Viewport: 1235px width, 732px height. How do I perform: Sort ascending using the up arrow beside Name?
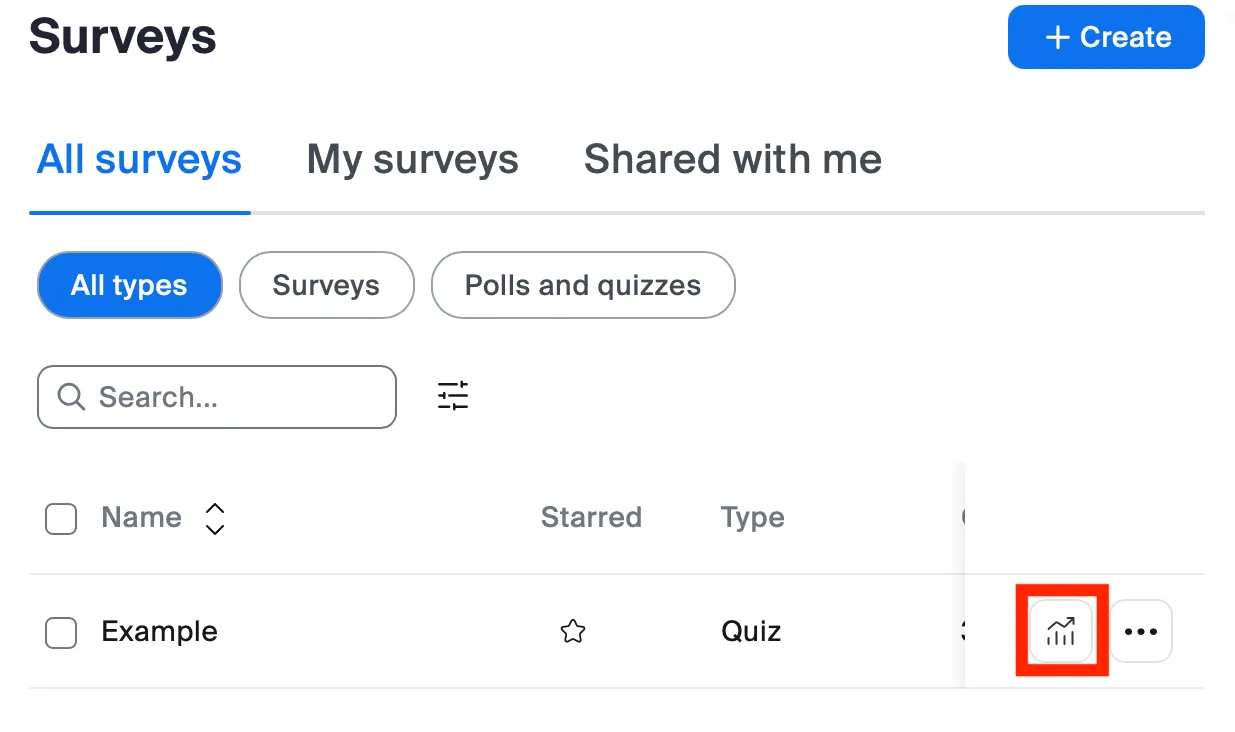(x=215, y=508)
